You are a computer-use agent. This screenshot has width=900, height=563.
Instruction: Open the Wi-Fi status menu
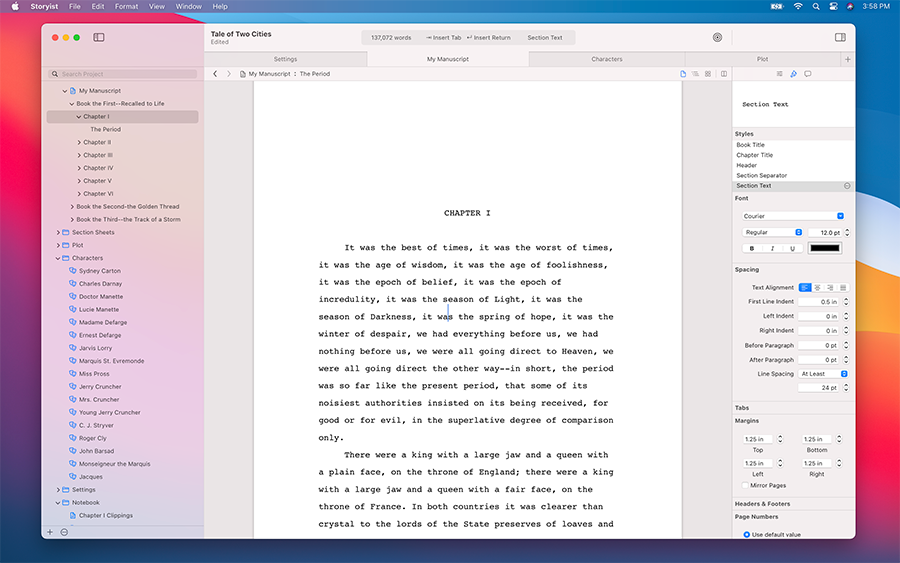798,6
